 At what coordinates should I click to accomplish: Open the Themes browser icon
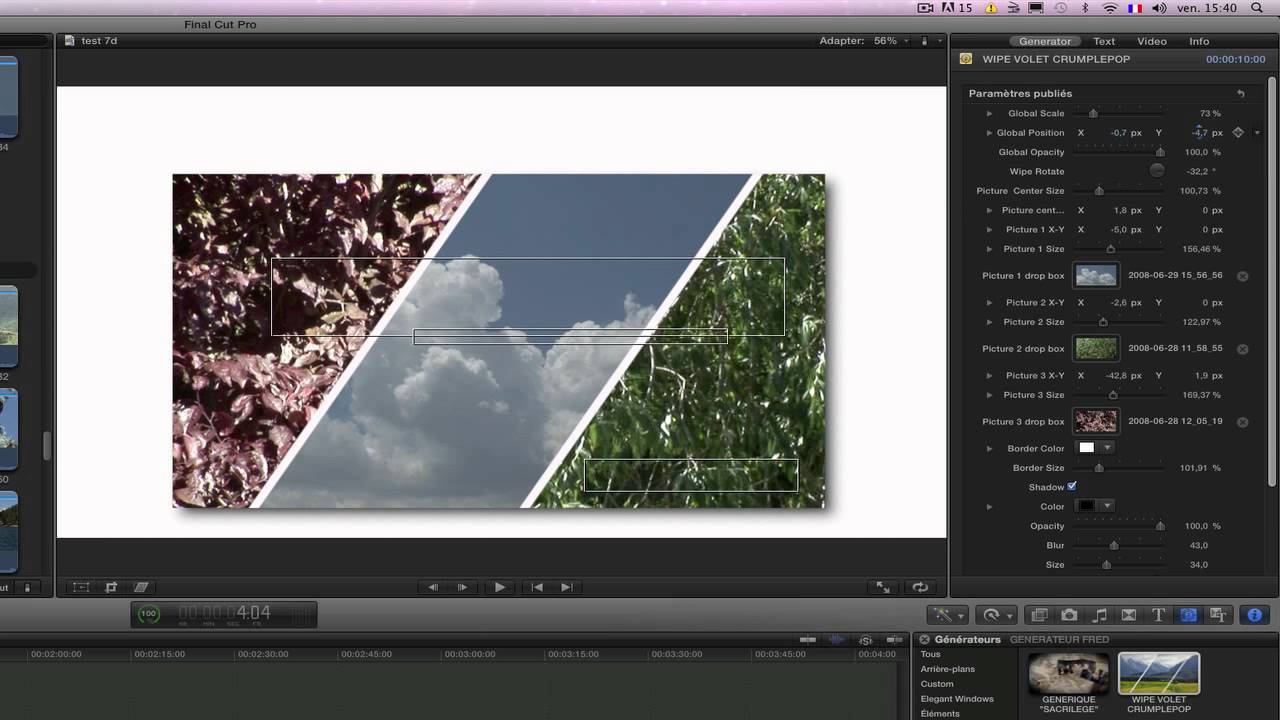point(1218,615)
